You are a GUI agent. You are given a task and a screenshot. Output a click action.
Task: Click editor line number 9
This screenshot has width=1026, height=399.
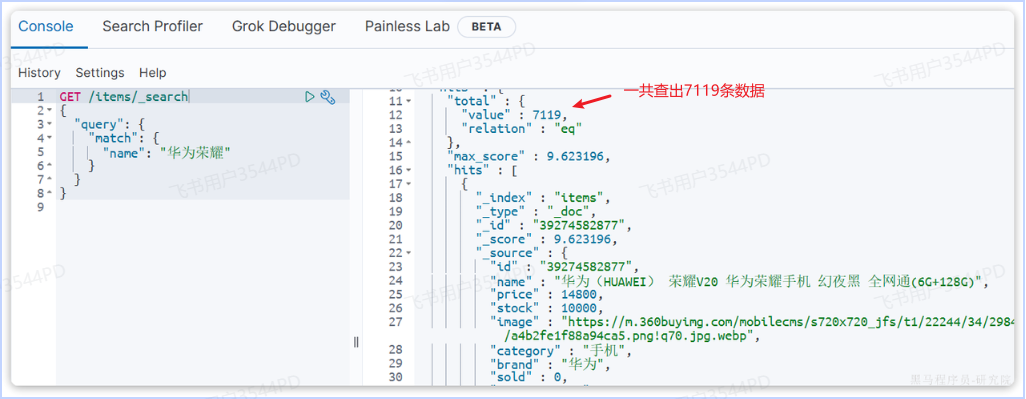pyautogui.click(x=41, y=207)
